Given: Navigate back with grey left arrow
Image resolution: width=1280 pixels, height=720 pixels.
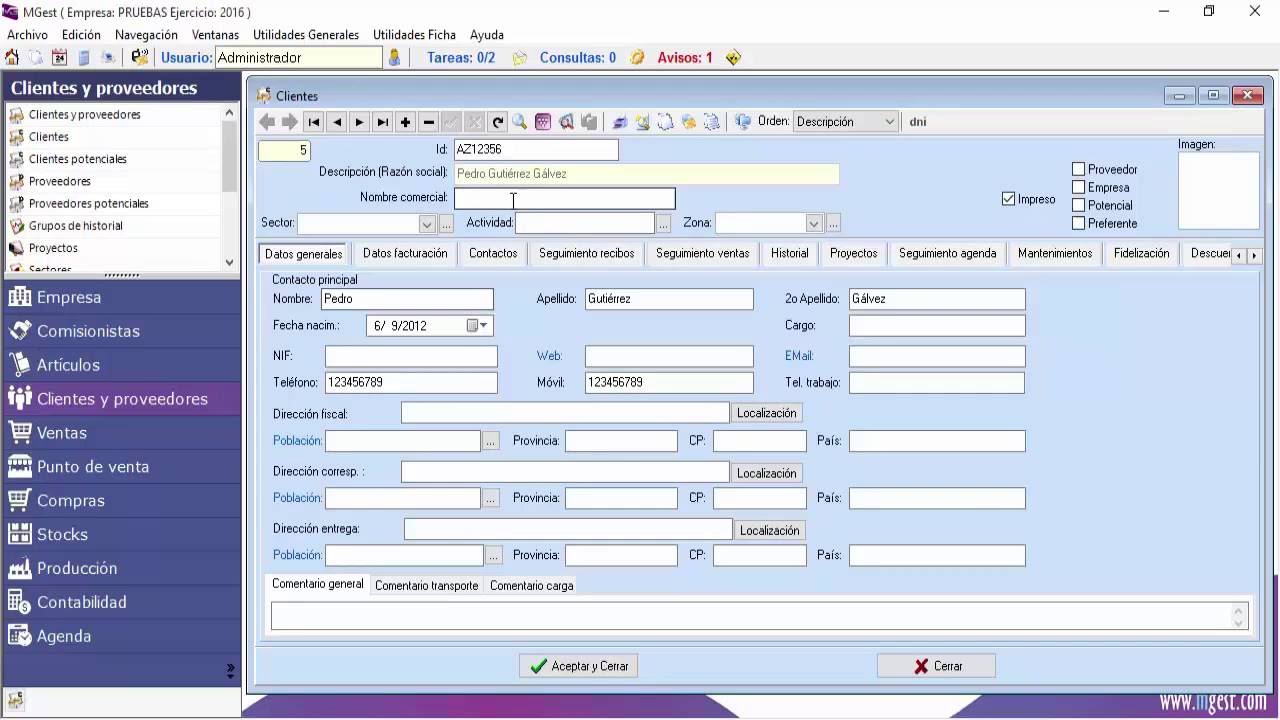Looking at the screenshot, I should 267,122.
